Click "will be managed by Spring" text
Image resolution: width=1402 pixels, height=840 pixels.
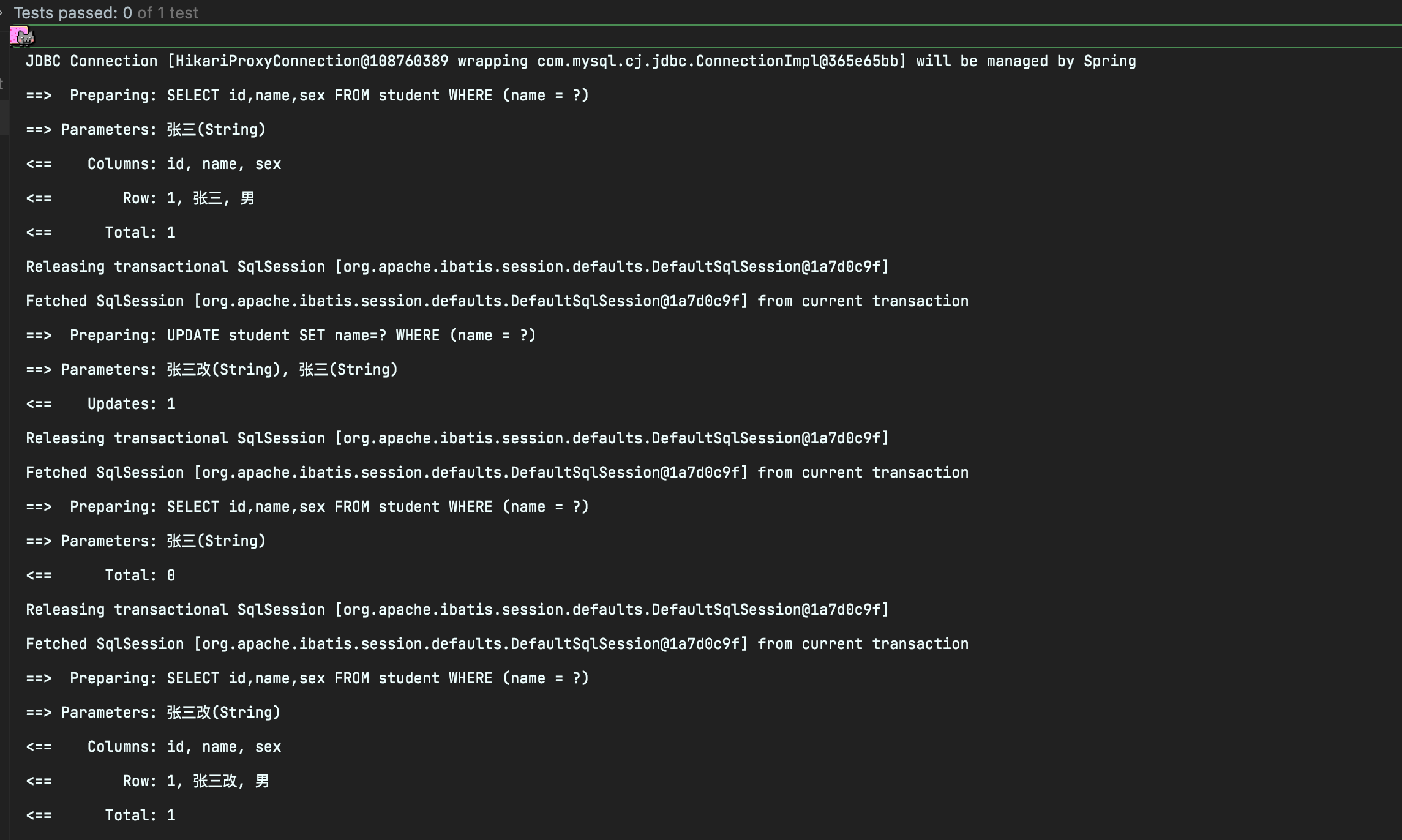(1025, 61)
